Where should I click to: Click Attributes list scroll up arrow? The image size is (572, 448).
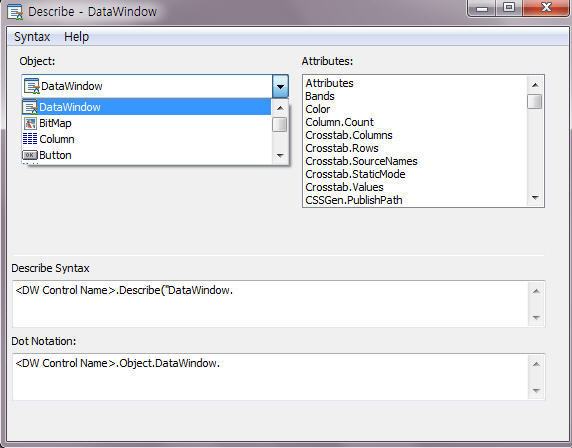(535, 85)
